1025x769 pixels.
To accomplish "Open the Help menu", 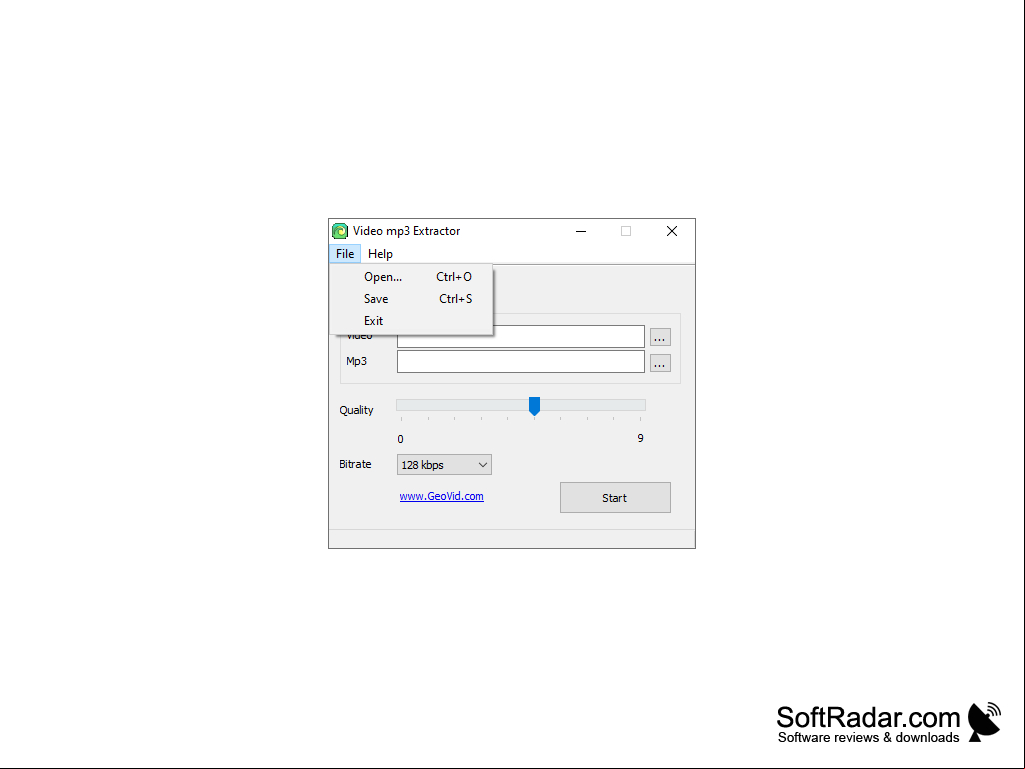I will [x=380, y=254].
